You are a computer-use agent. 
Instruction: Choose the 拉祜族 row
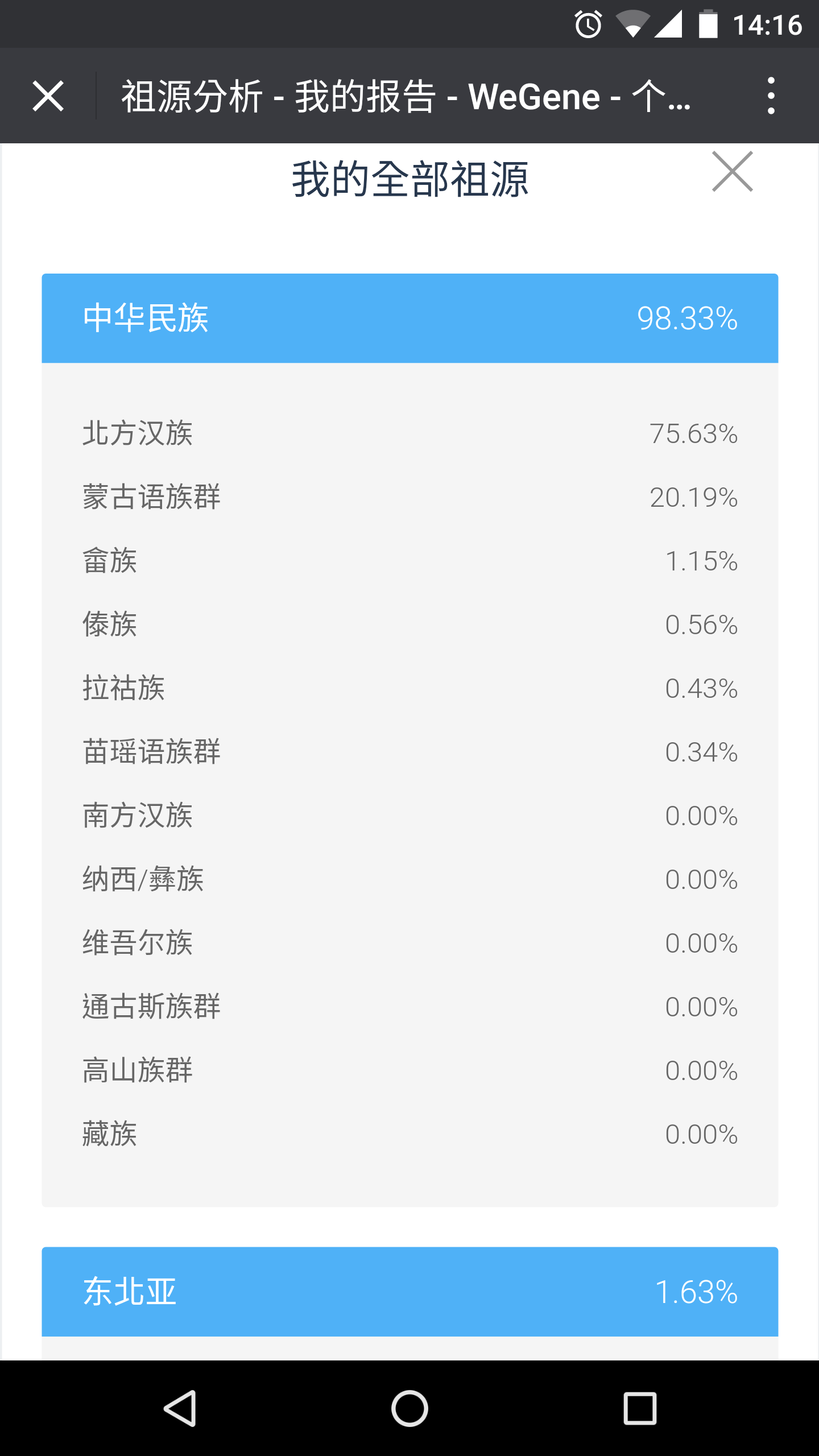[409, 688]
